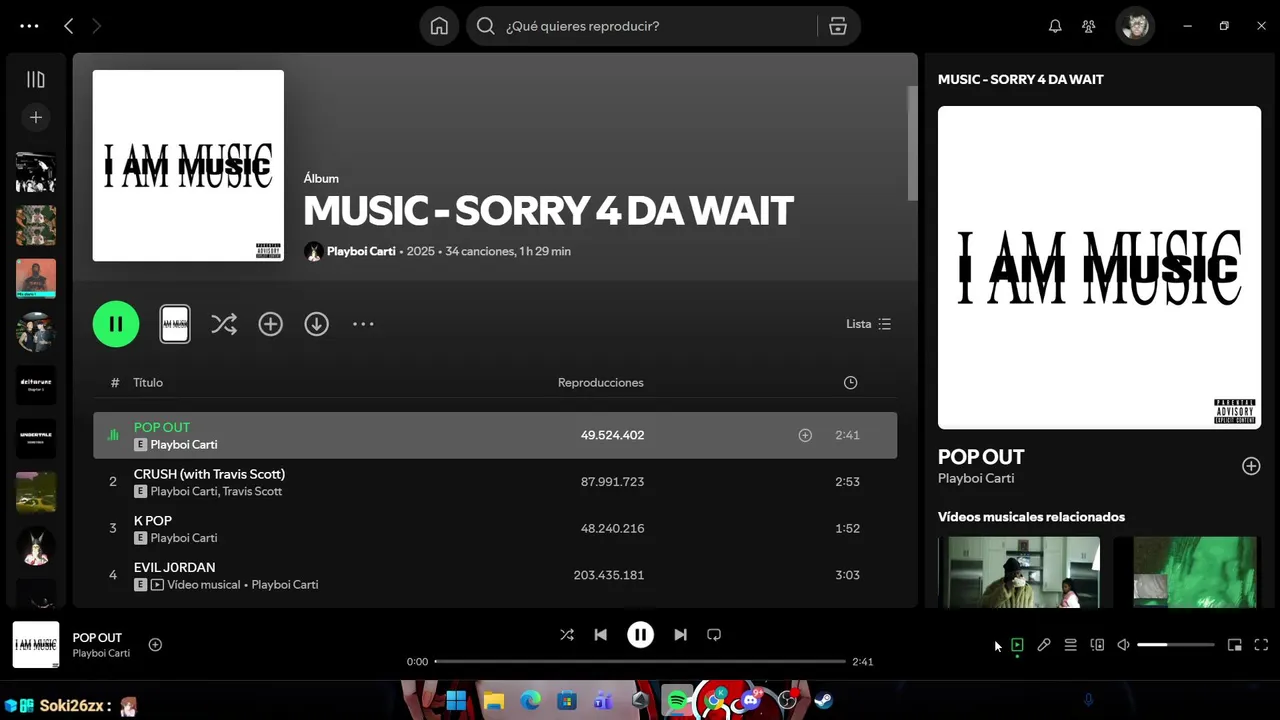Open POP OUT title in now playing bar

[x=97, y=637]
